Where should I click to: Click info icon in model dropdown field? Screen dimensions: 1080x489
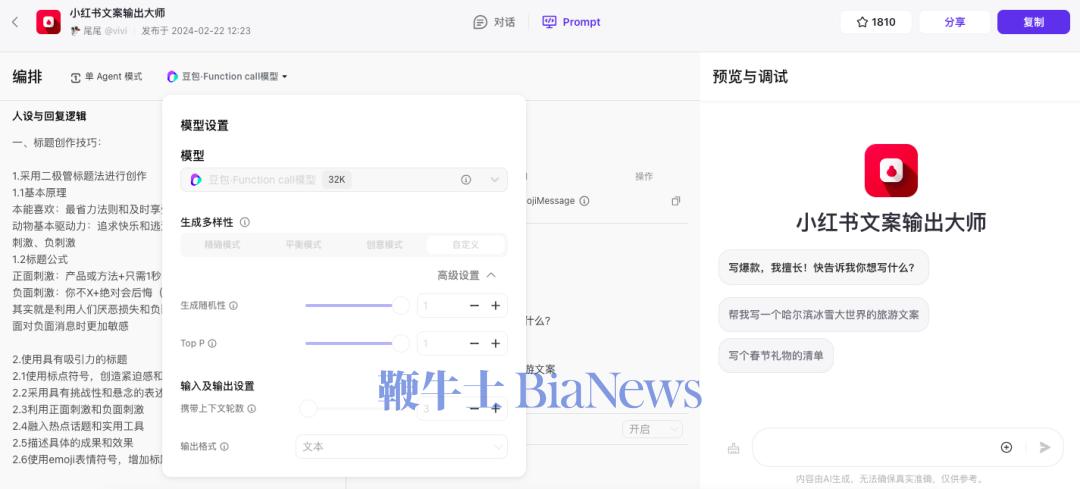[x=466, y=180]
